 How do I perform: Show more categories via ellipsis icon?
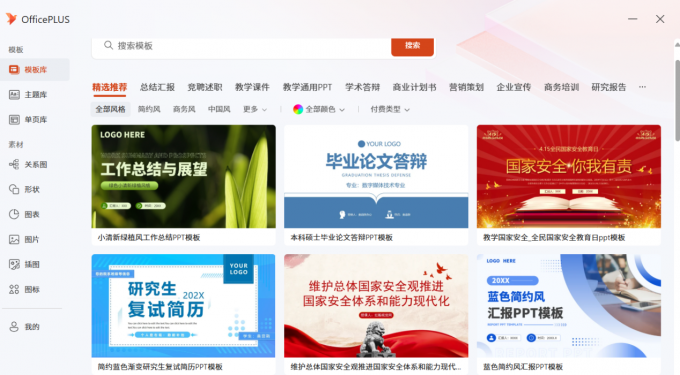[642, 87]
